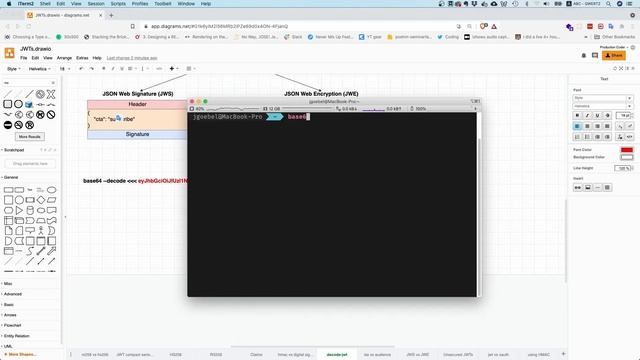Image resolution: width=640 pixels, height=360 pixels.
Task: Open the draw.io Help menu
Action: pos(97,58)
